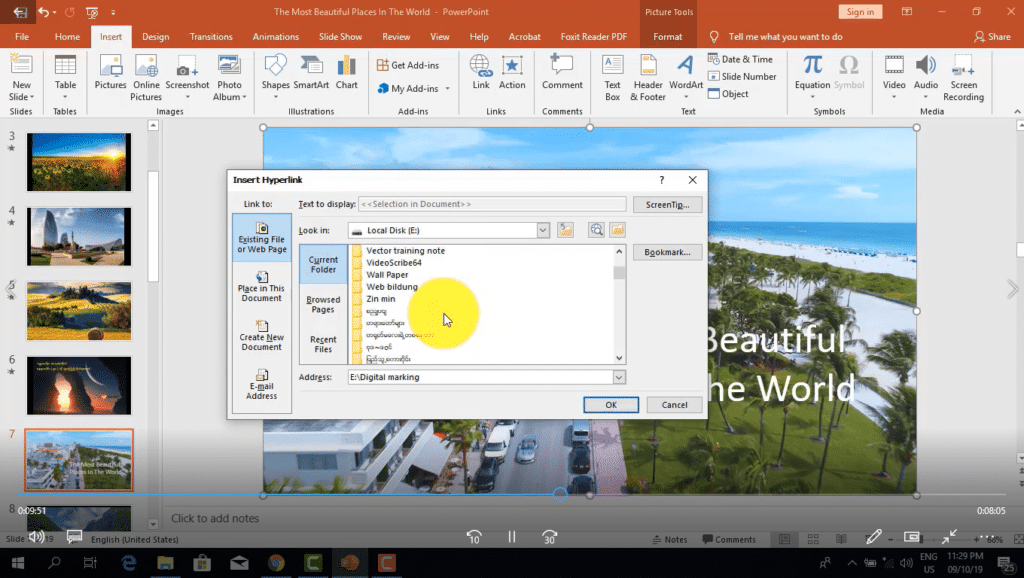Open ScreenTip settings
Viewport: 1024px width, 578px height.
pyautogui.click(x=667, y=204)
